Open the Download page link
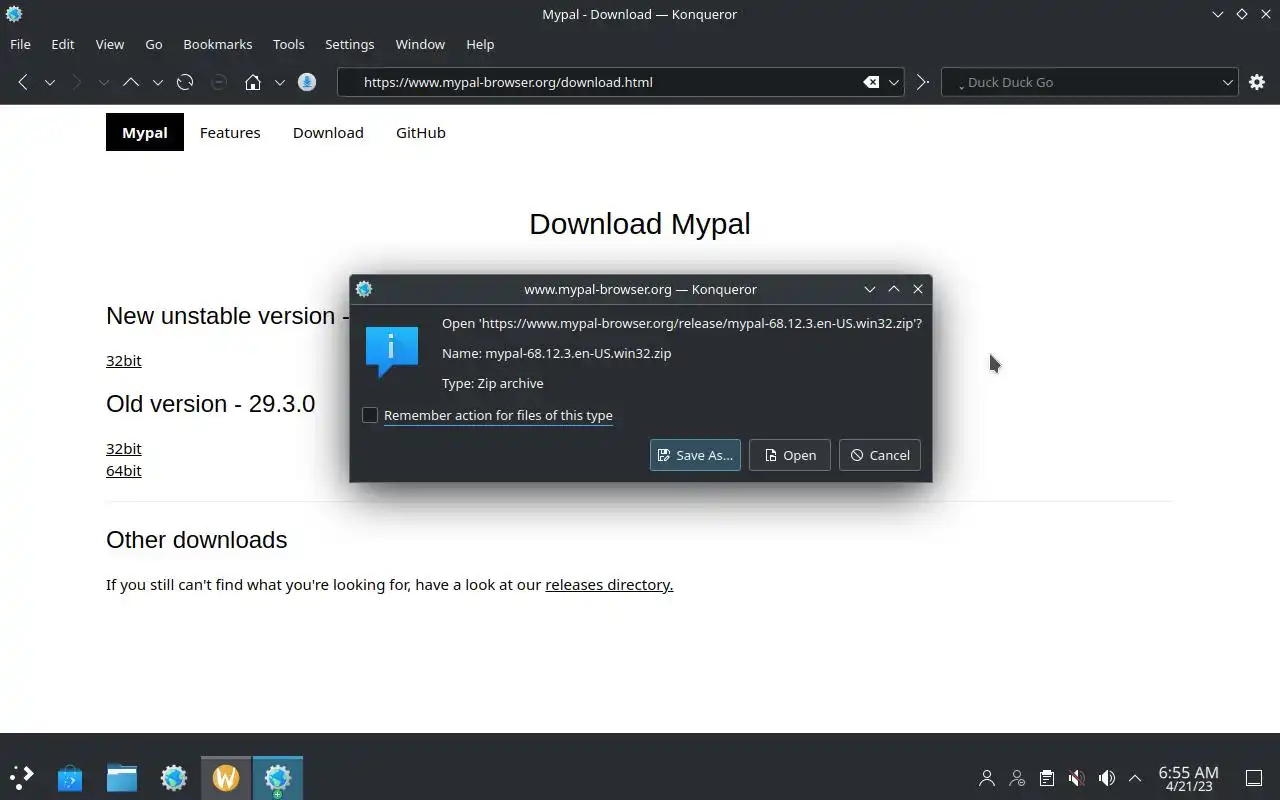This screenshot has width=1280, height=800. pyautogui.click(x=328, y=132)
